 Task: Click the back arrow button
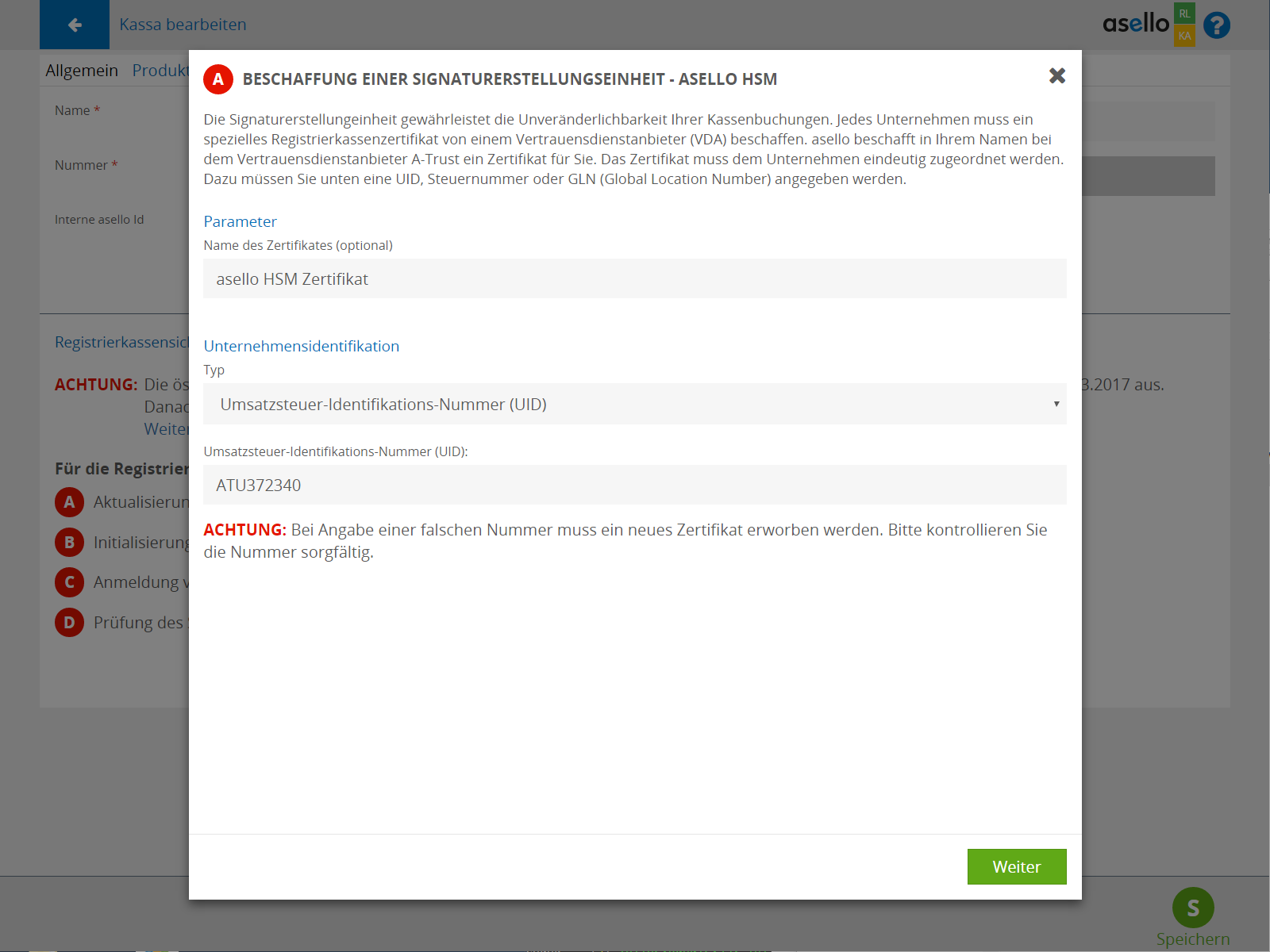[x=75, y=25]
